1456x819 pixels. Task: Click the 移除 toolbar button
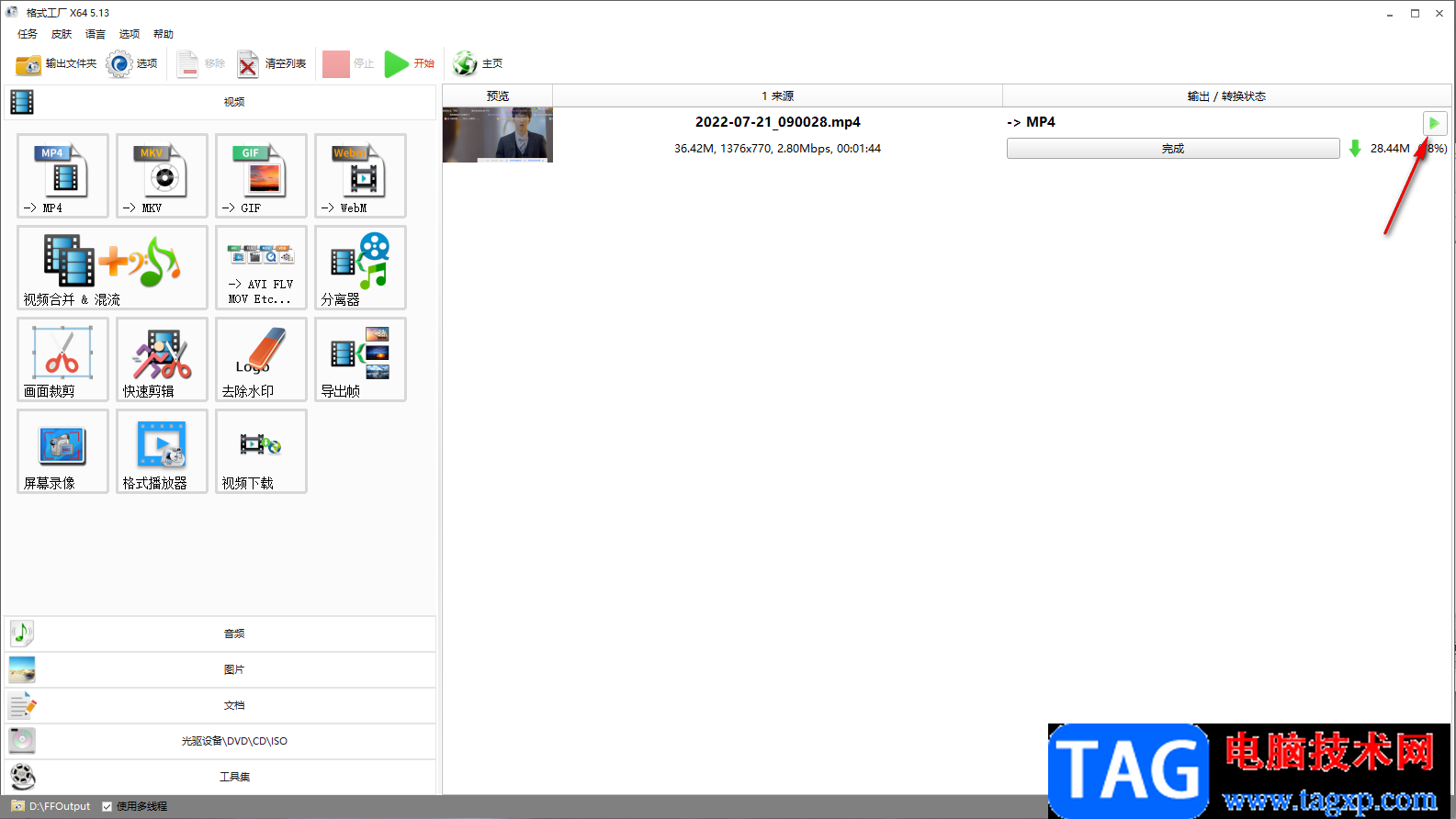tap(201, 63)
